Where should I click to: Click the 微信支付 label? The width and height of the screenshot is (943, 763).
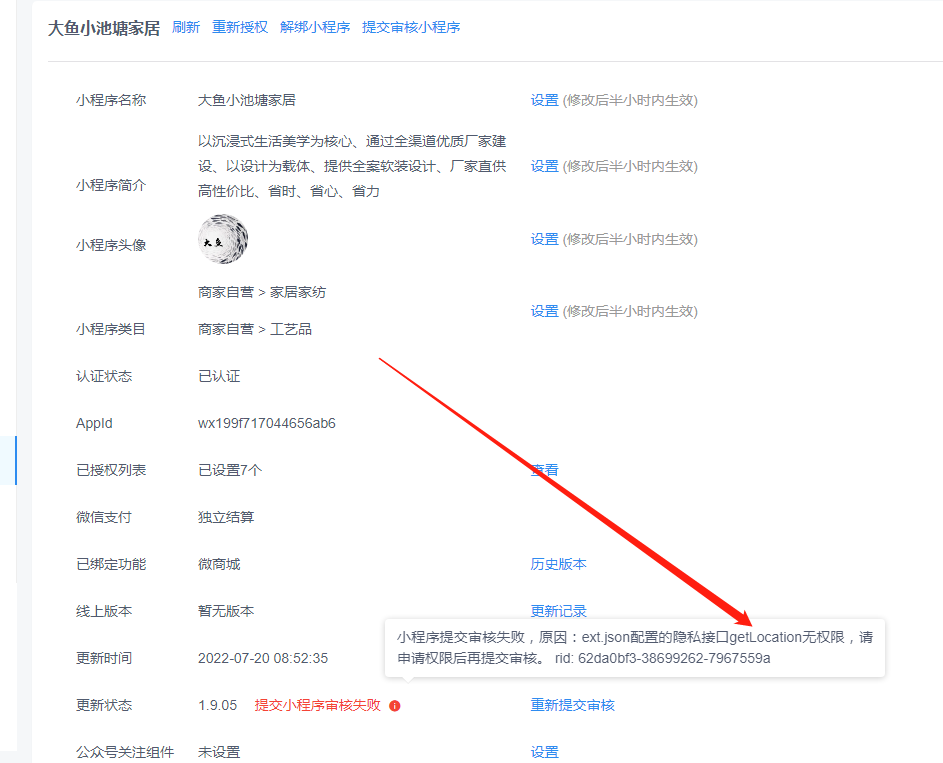[x=104, y=517]
